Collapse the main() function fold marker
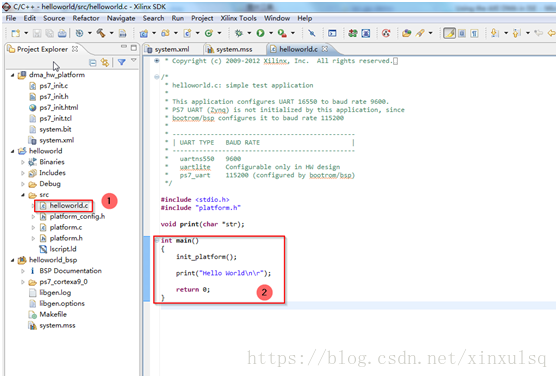558x378 pixels. click(157, 241)
